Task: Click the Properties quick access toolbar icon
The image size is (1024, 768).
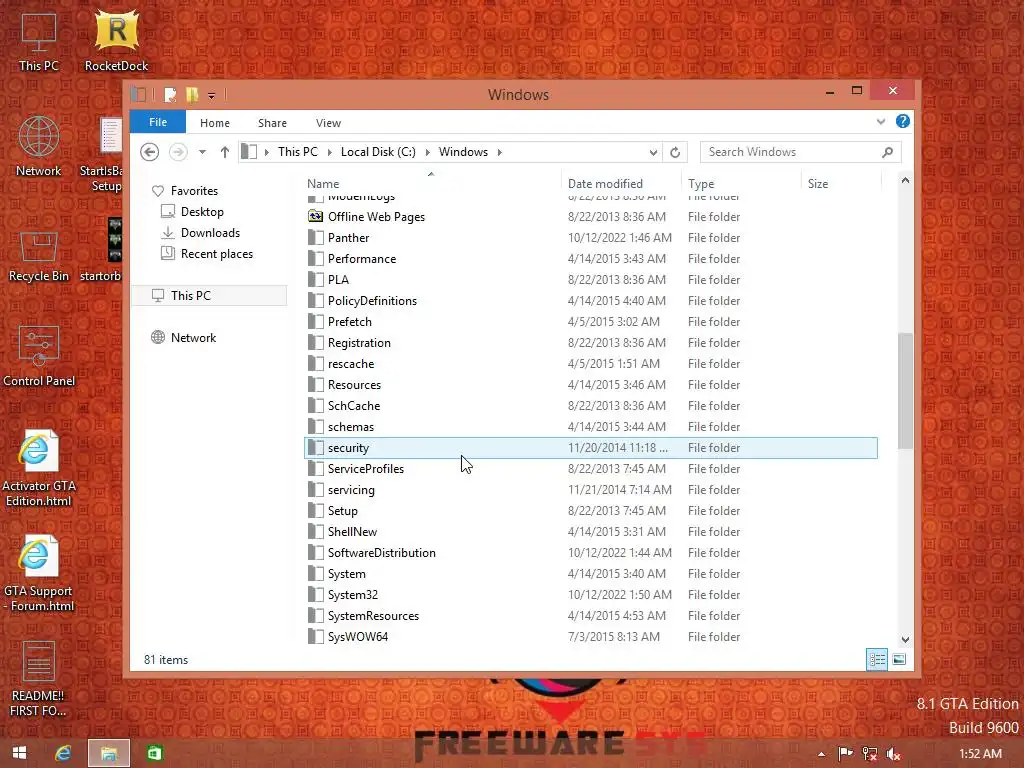Action: click(170, 95)
